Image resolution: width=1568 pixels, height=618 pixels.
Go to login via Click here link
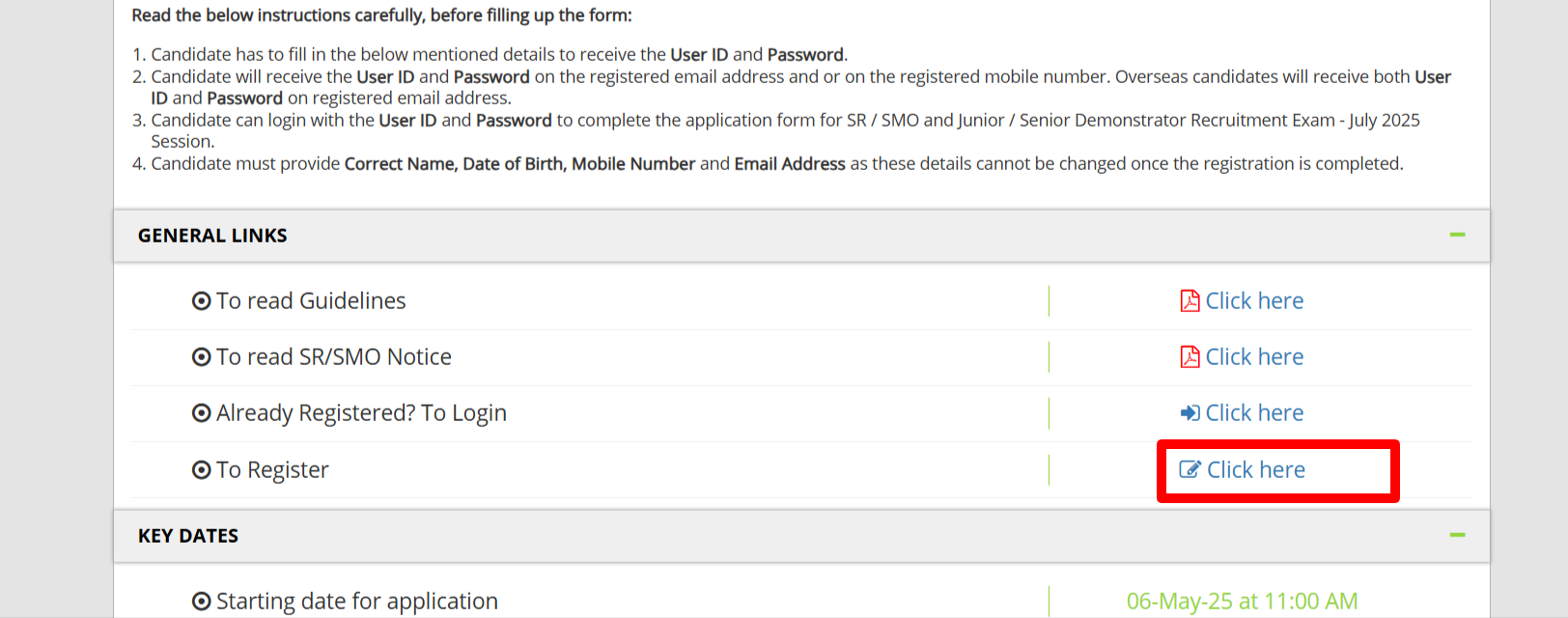1254,413
